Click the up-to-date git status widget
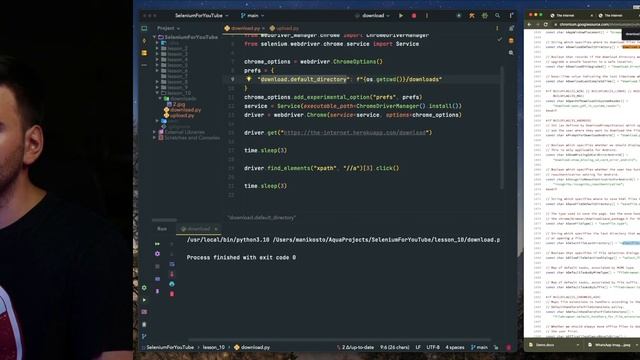The width and height of the screenshot is (640, 360). pyautogui.click(x=356, y=347)
